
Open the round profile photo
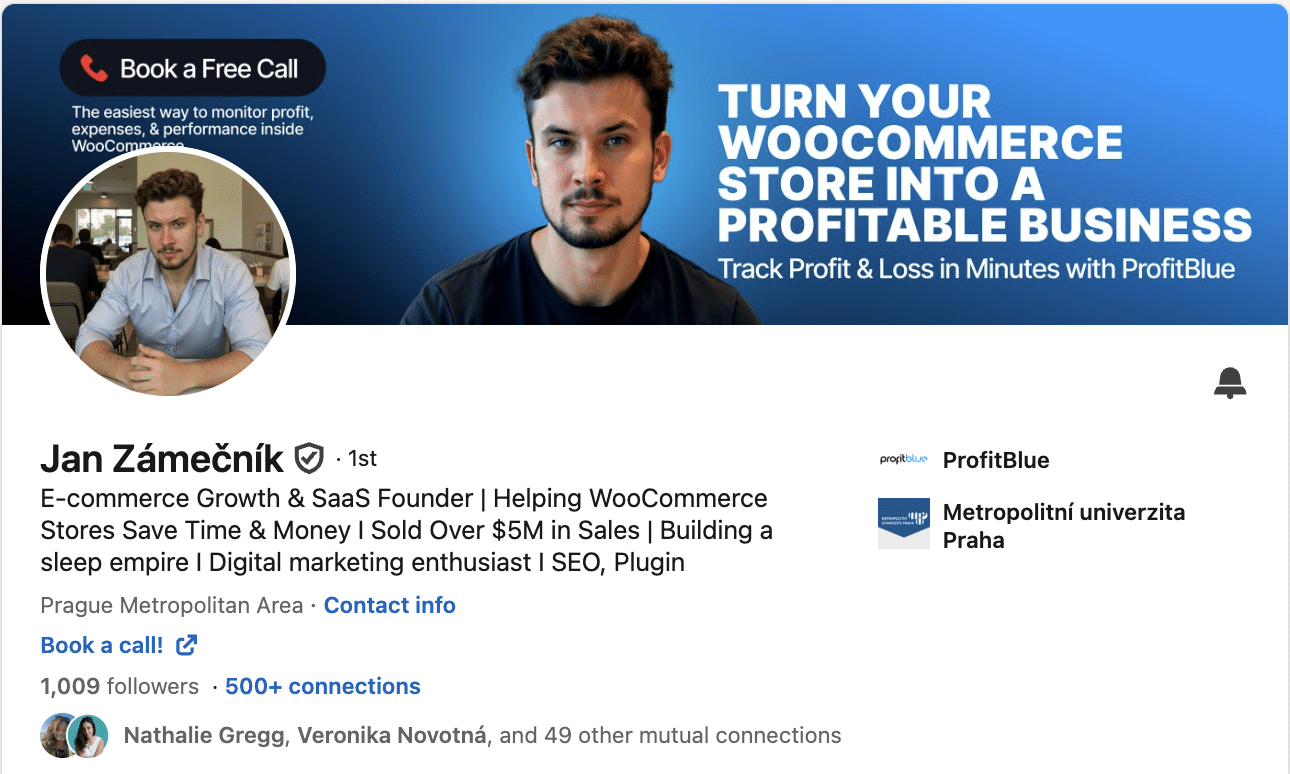click(x=168, y=273)
